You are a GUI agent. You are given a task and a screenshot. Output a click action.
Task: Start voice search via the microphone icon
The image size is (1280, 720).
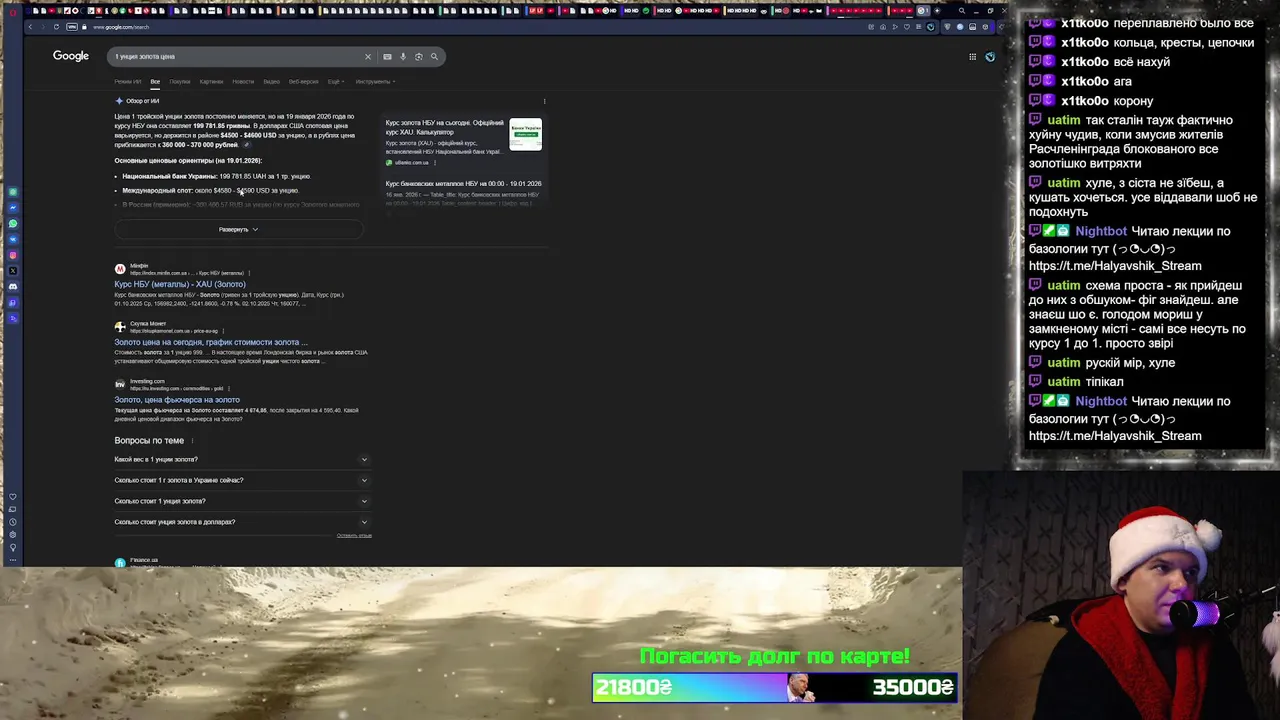click(x=403, y=57)
